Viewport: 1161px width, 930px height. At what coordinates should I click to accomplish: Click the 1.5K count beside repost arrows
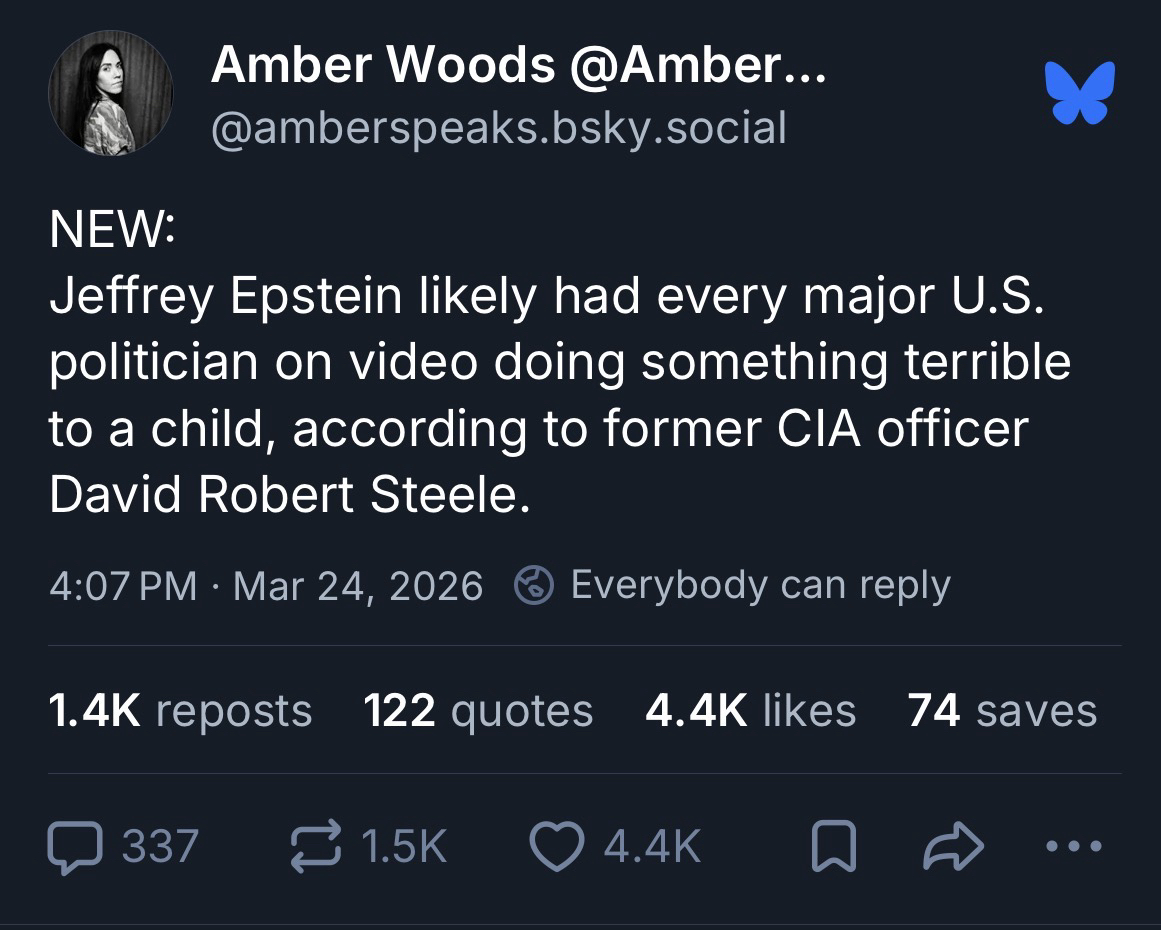[x=403, y=846]
